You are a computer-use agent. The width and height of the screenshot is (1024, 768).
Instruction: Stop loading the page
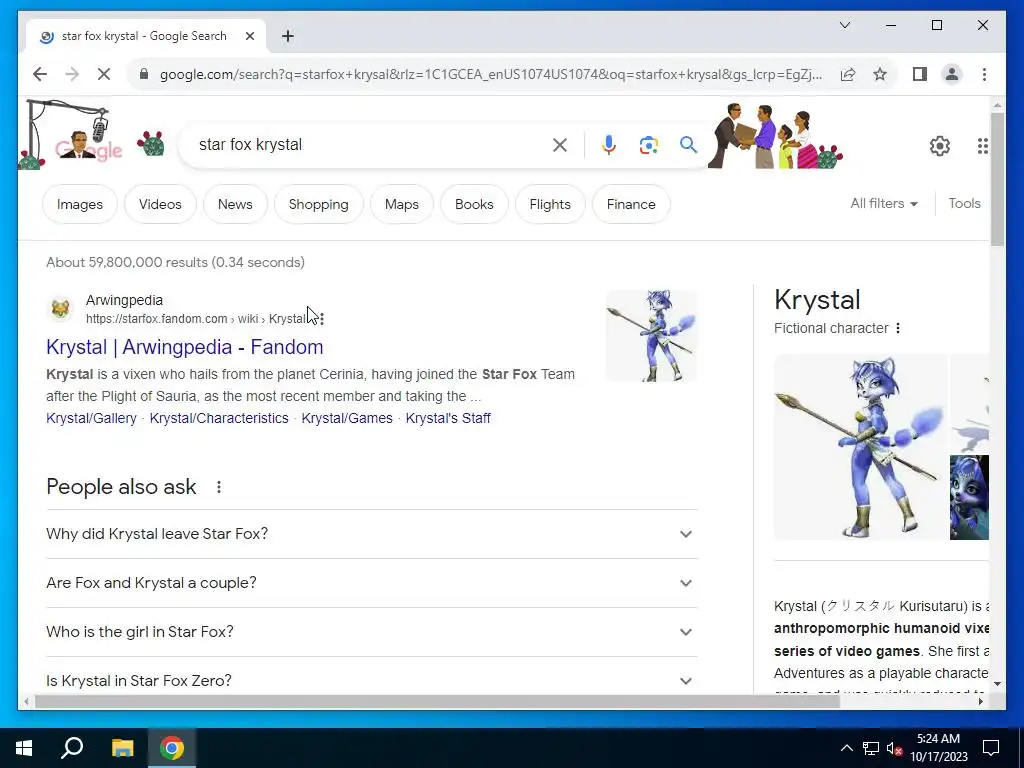104,74
